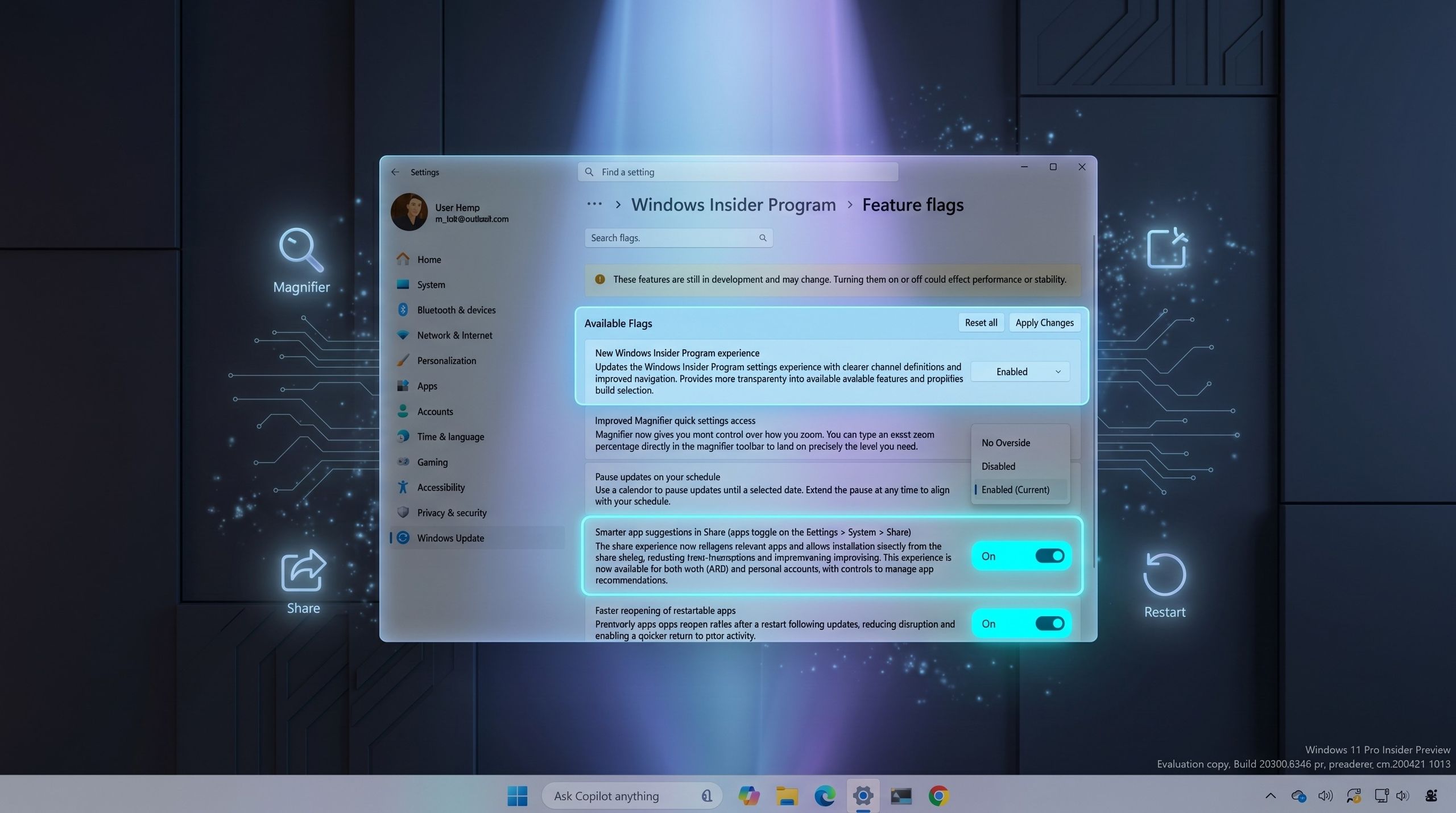Screen dimensions: 1456x813
Task: Click the Settings gear on the taskbar
Action: (863, 796)
